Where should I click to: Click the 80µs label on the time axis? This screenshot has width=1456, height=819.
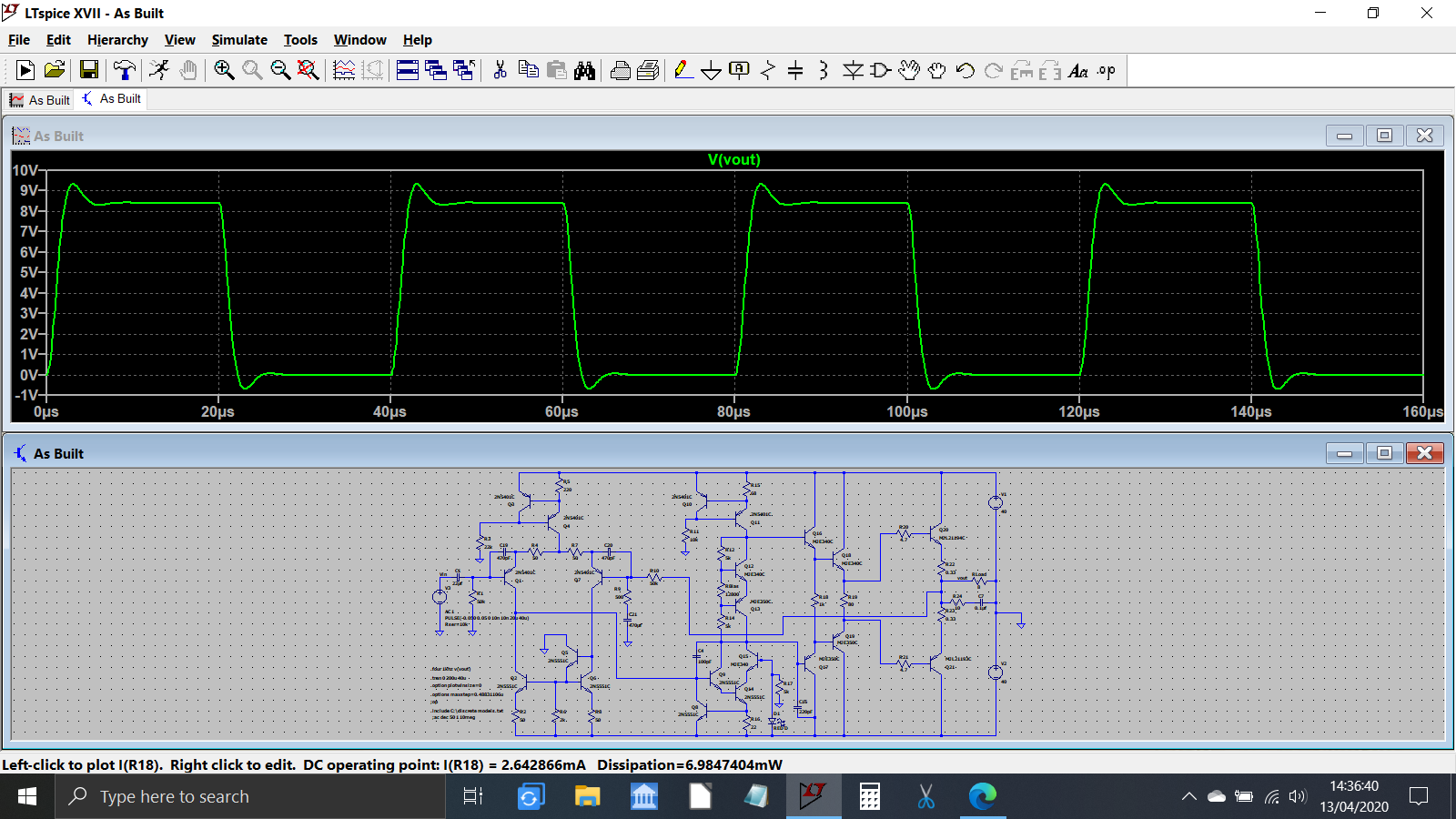[733, 411]
